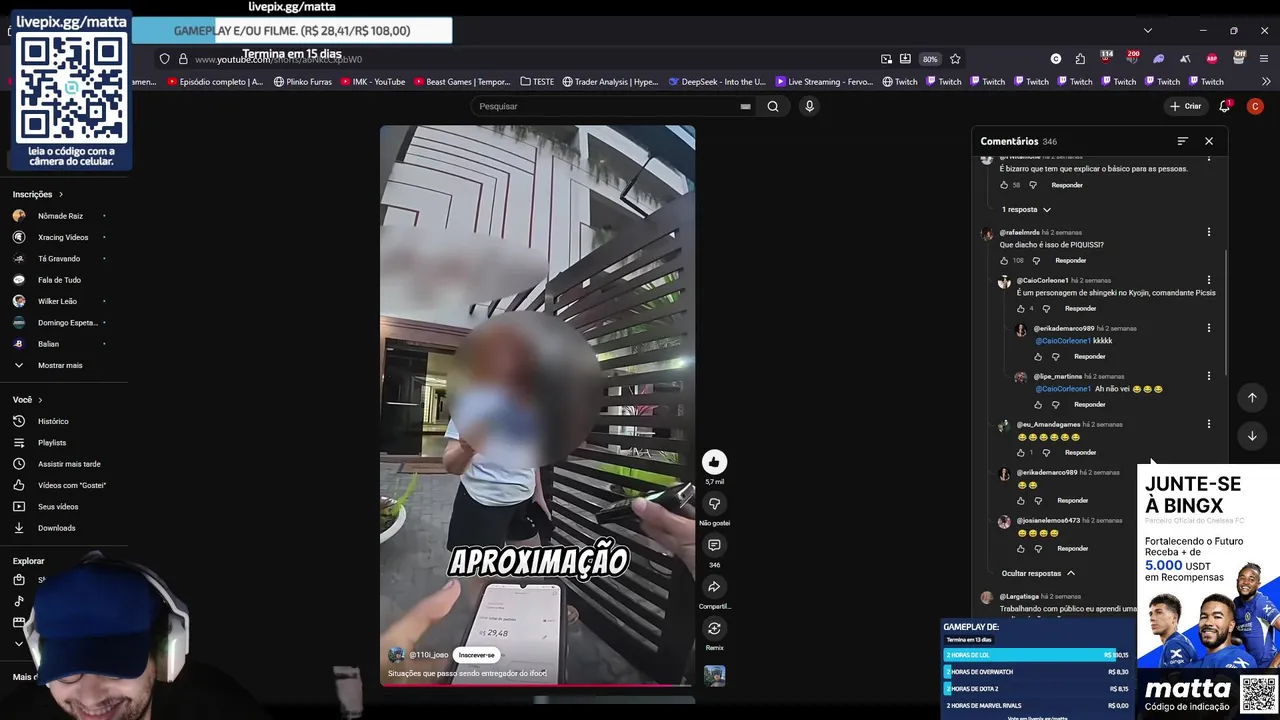Click the audio track thumbnail below Remix

pyautogui.click(x=714, y=676)
